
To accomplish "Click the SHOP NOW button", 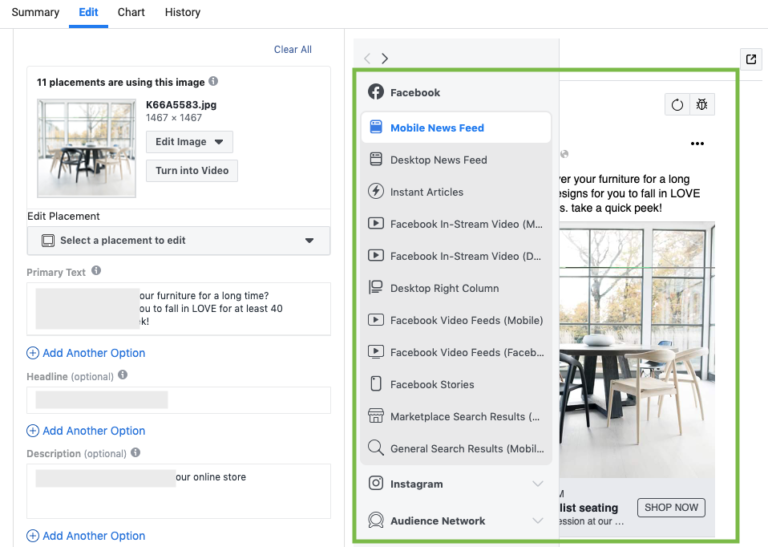I will pyautogui.click(x=671, y=507).
